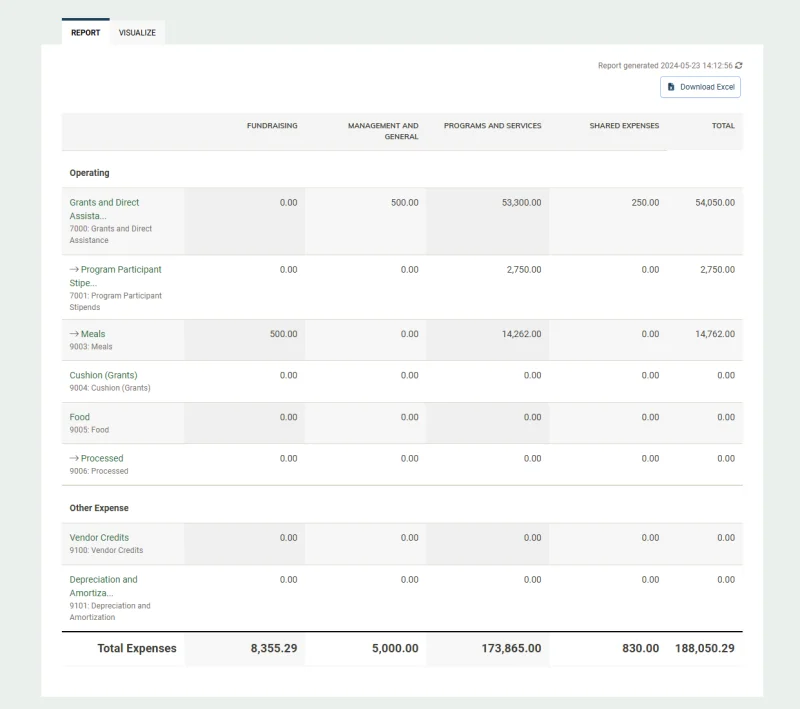This screenshot has width=800, height=709.
Task: Select the 5,000.00 management total
Action: point(395,648)
